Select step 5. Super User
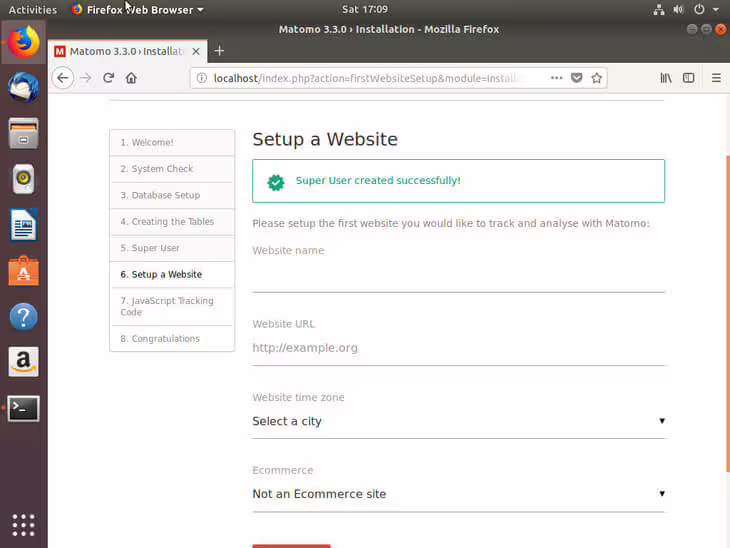Image resolution: width=730 pixels, height=548 pixels. point(172,248)
